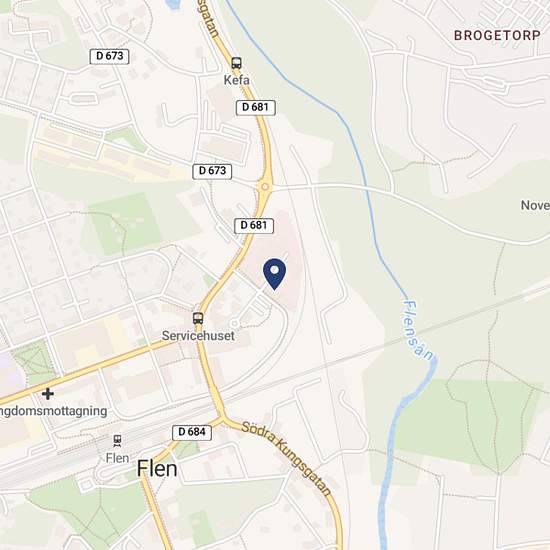
Task: Click the top-left D 673 road badge
Action: (x=109, y=56)
